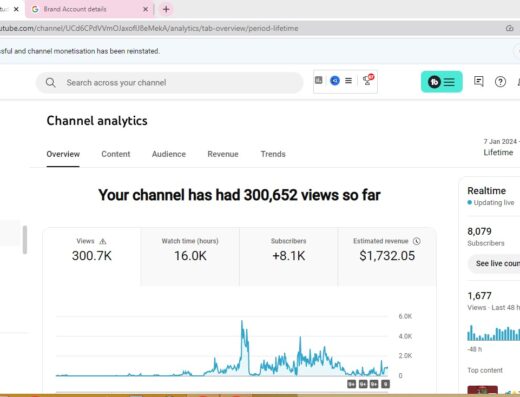Open the send feedback icon
Viewport: 520px width, 397px height.
[479, 81]
